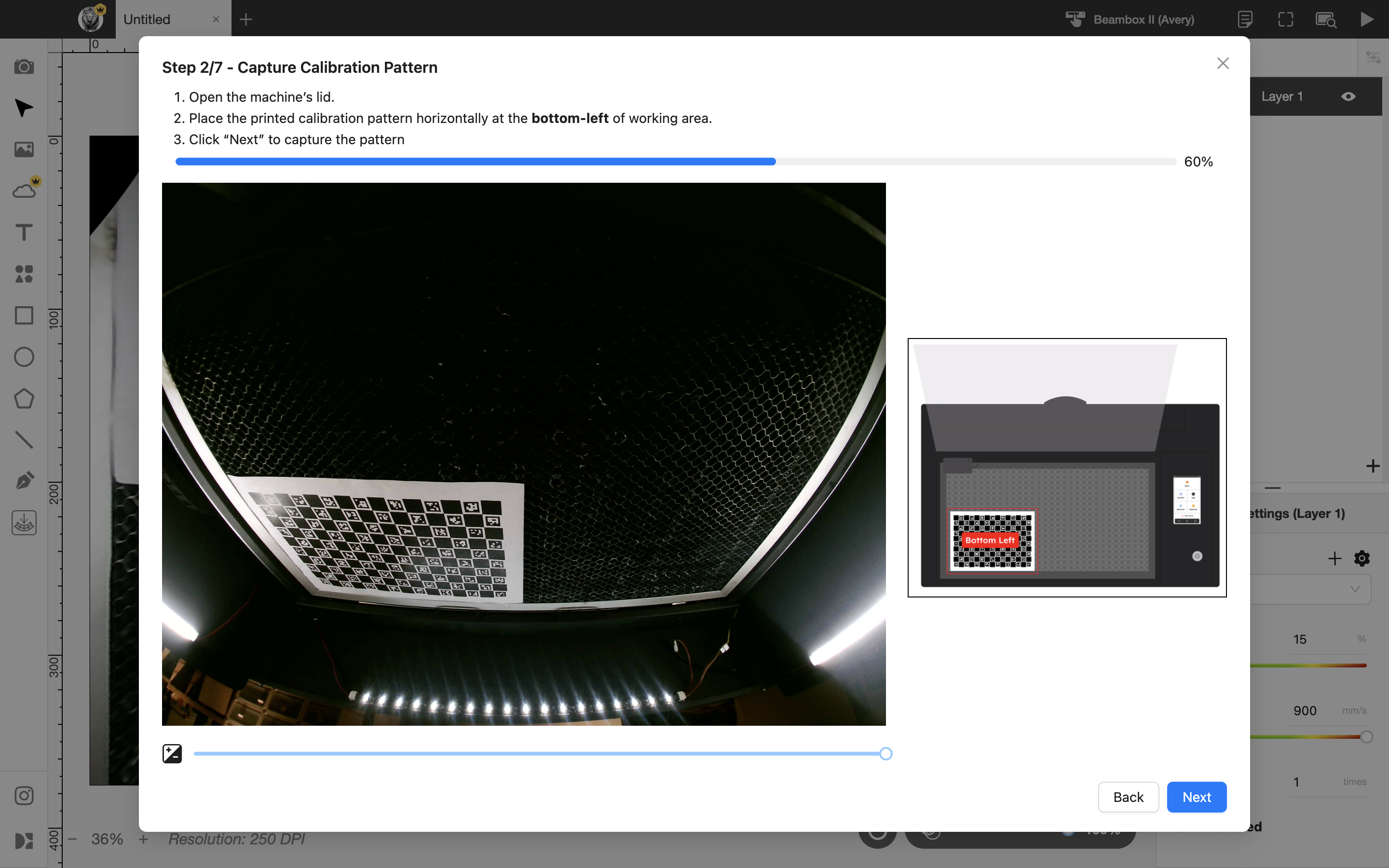Click the Bottom Left placement diagram
1389x868 pixels.
[x=1067, y=467]
